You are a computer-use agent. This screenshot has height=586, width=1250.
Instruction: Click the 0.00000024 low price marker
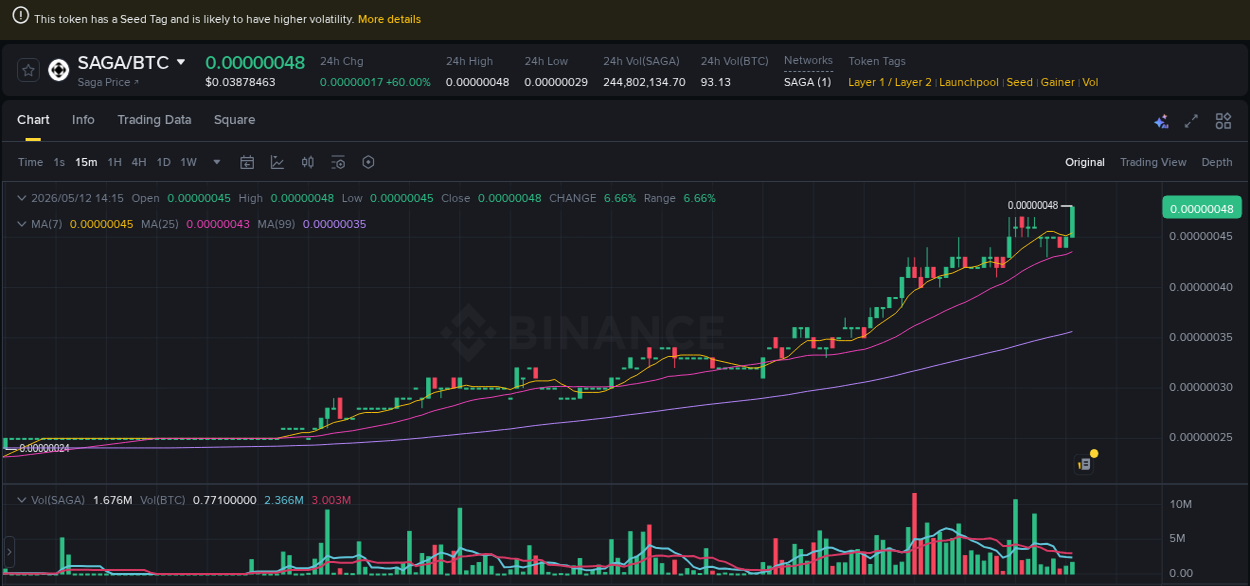coord(44,448)
